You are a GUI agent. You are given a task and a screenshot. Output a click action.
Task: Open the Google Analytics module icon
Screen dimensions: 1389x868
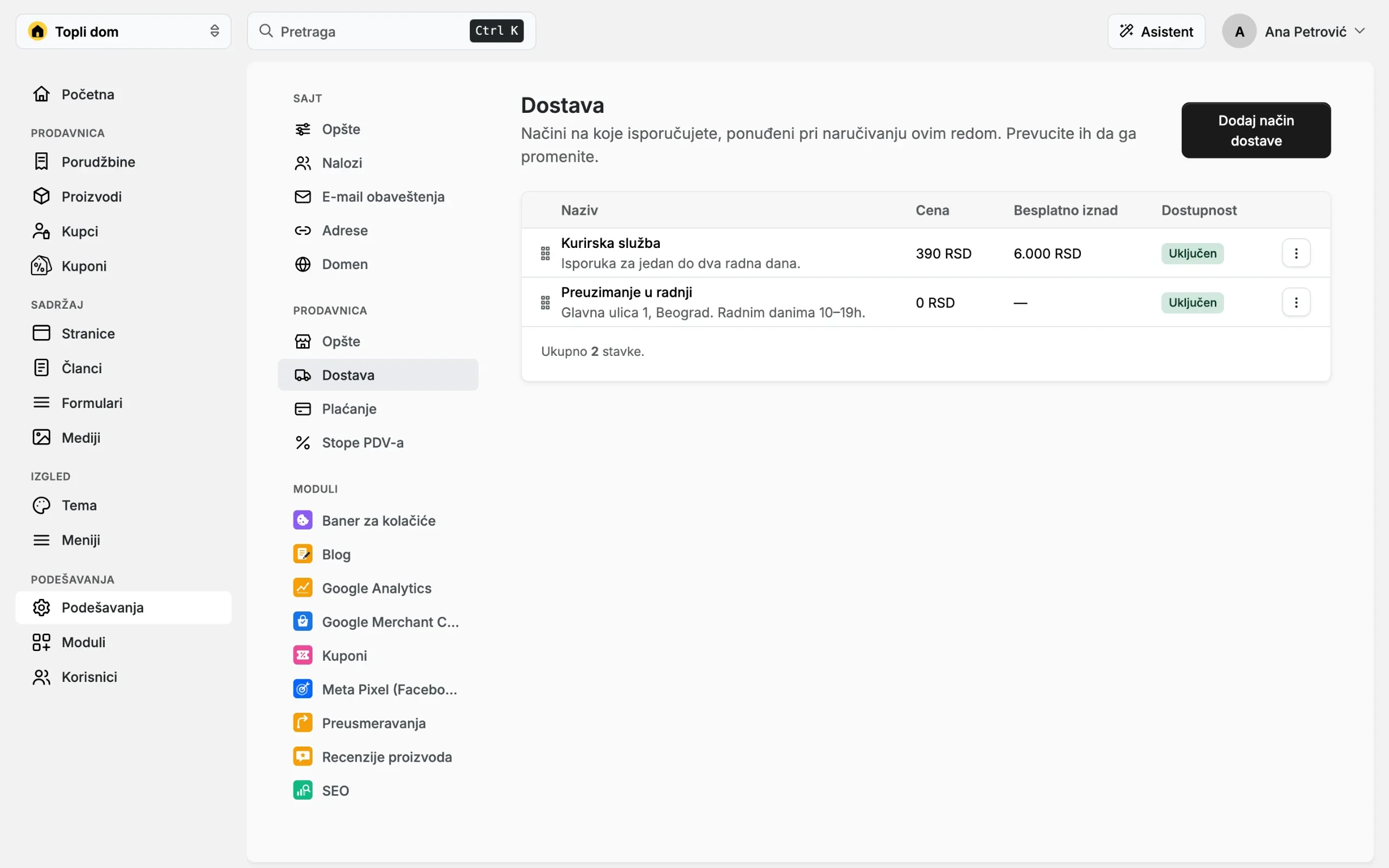302,588
